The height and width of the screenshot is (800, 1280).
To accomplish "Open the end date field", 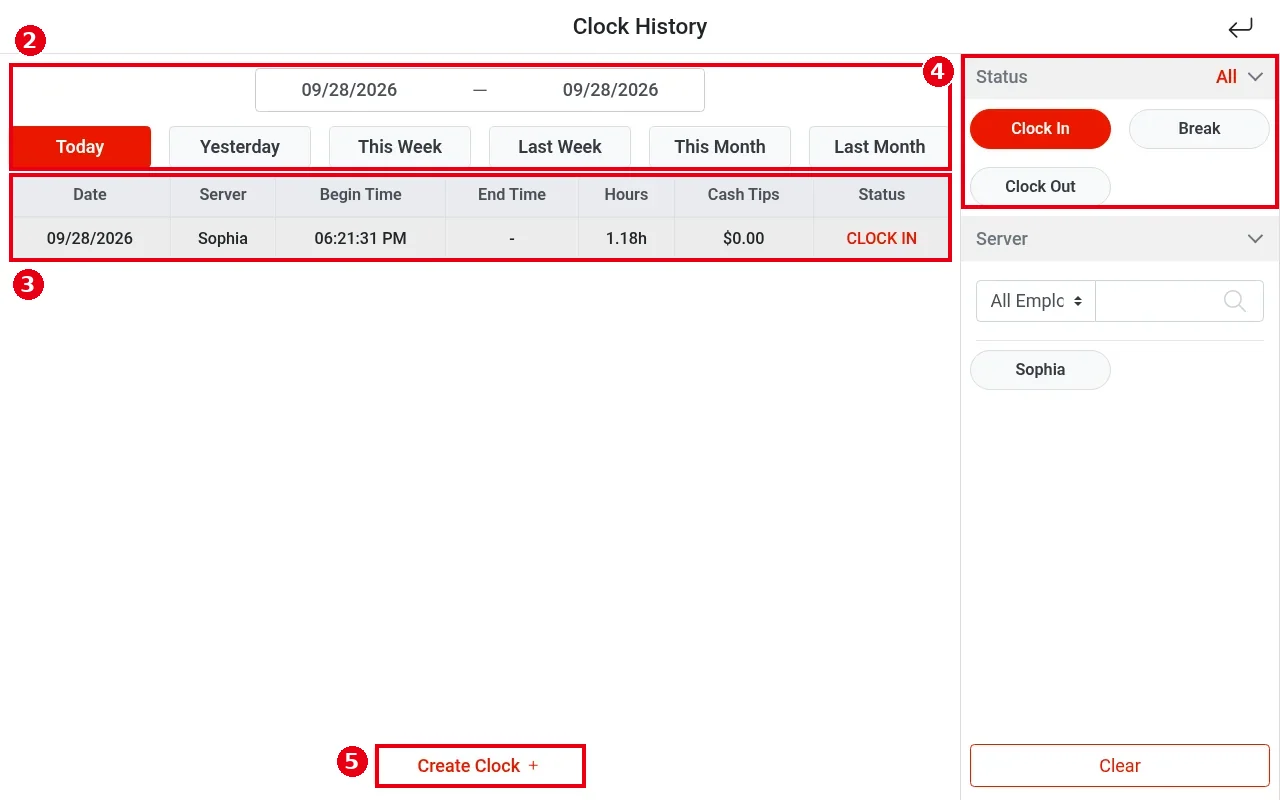I will point(610,90).
